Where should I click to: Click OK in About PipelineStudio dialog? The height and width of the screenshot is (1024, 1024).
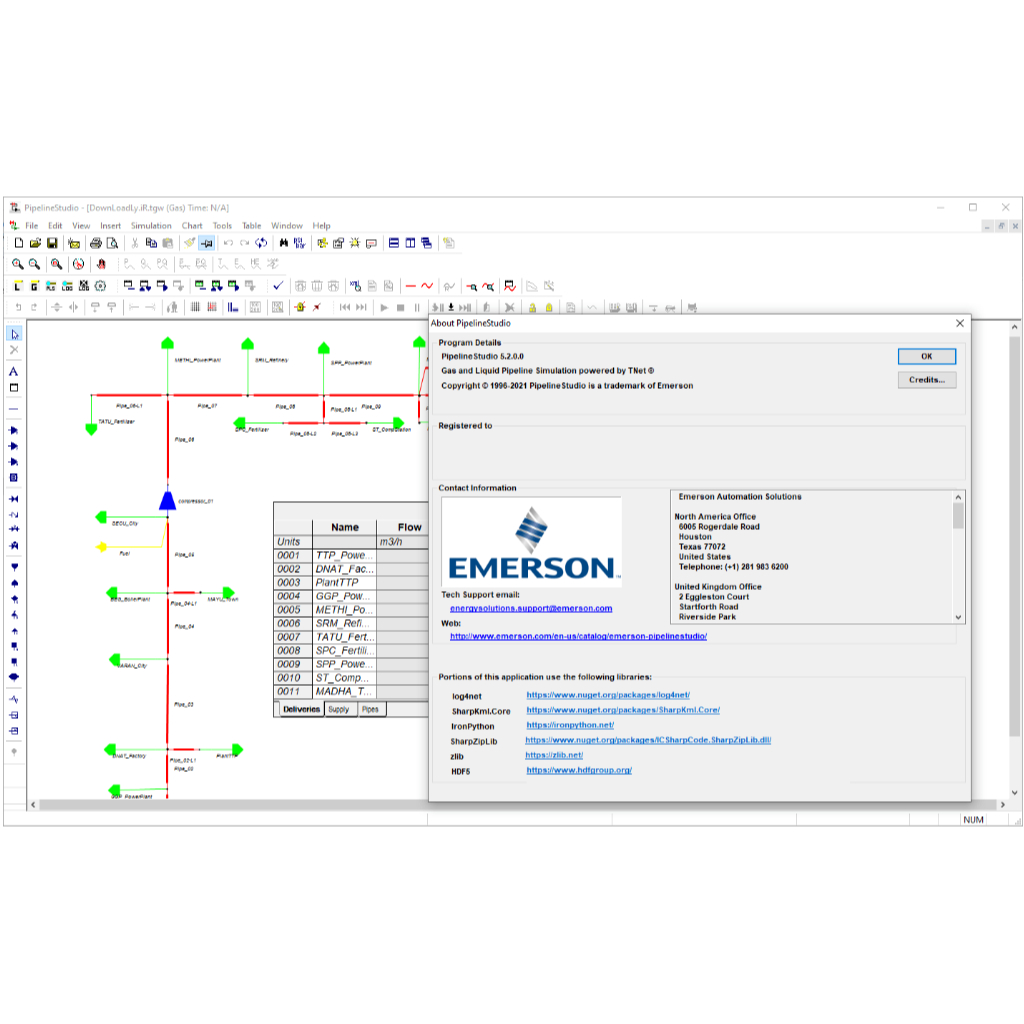[x=927, y=357]
